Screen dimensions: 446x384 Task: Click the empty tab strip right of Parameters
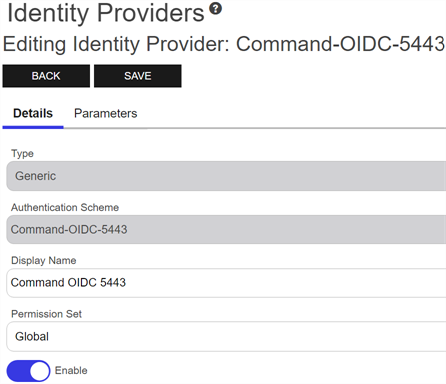tap(293, 113)
